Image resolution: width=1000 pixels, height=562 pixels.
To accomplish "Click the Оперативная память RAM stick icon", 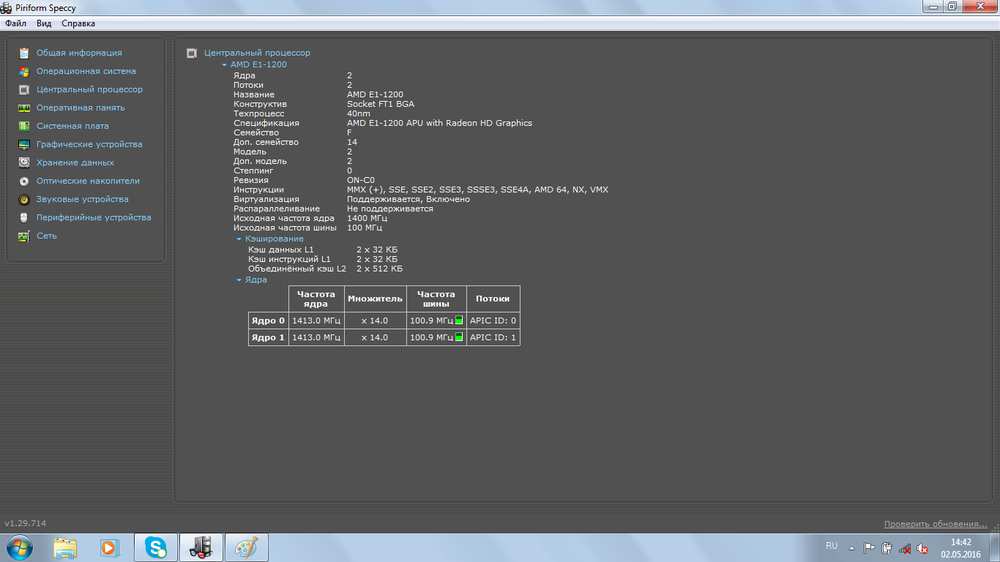I will point(24,108).
